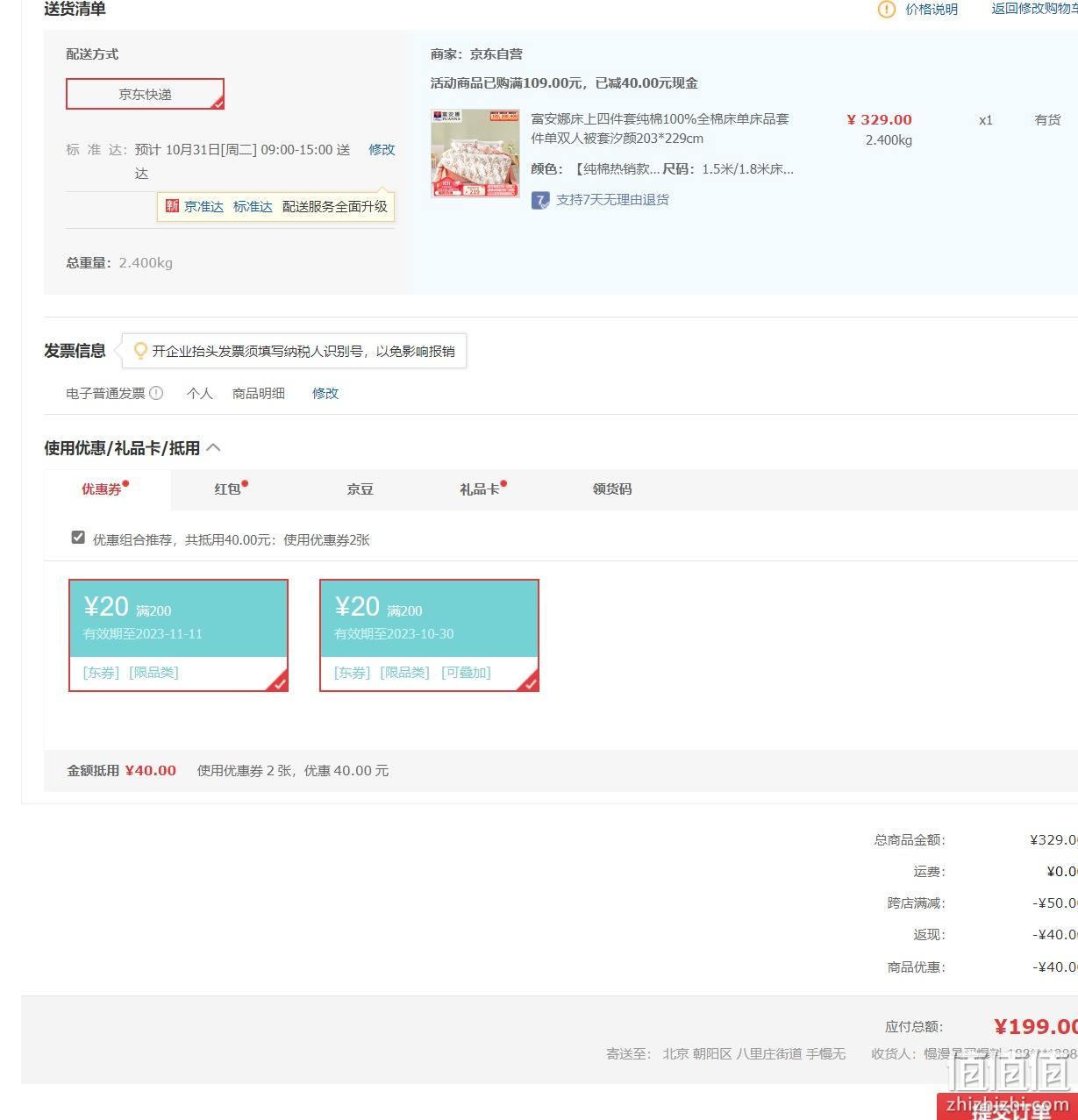1078x1120 pixels.
Task: Collapse the 使用优惠/礼品卡/抵用 section chevron
Action: click(x=213, y=448)
